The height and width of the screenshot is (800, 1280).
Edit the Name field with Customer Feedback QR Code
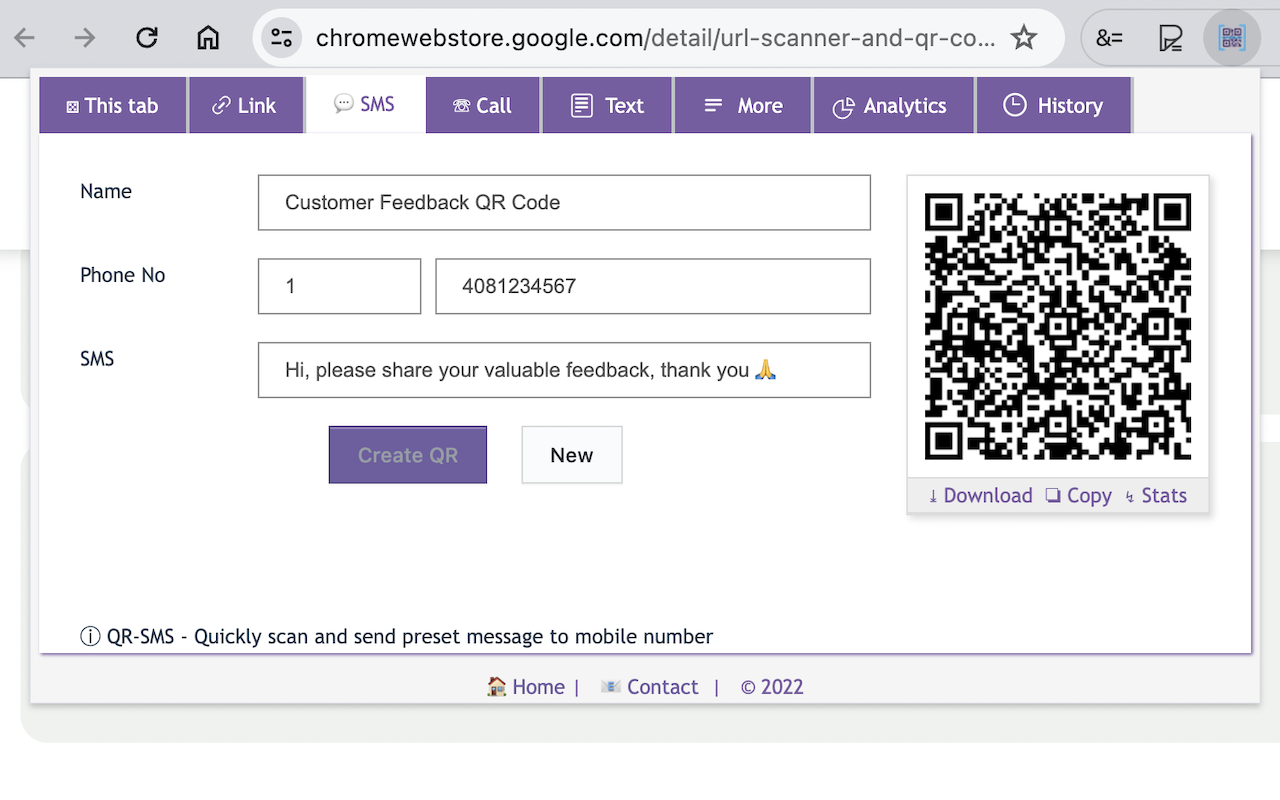point(564,202)
